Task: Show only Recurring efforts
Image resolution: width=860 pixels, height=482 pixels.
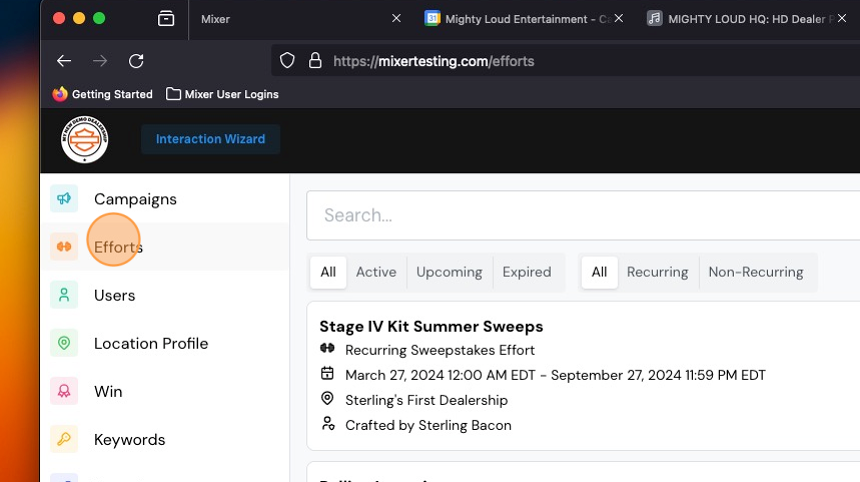Action: point(657,272)
